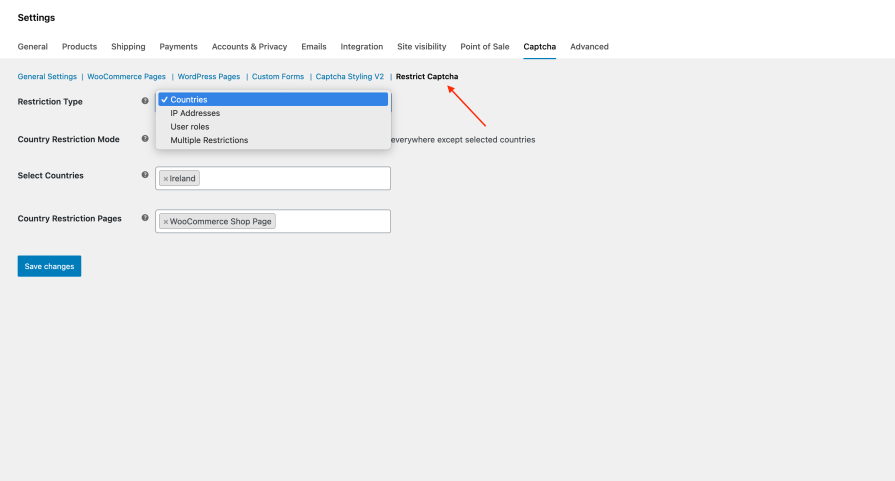Click inside the Select Countries field
895x481 pixels.
pos(294,178)
